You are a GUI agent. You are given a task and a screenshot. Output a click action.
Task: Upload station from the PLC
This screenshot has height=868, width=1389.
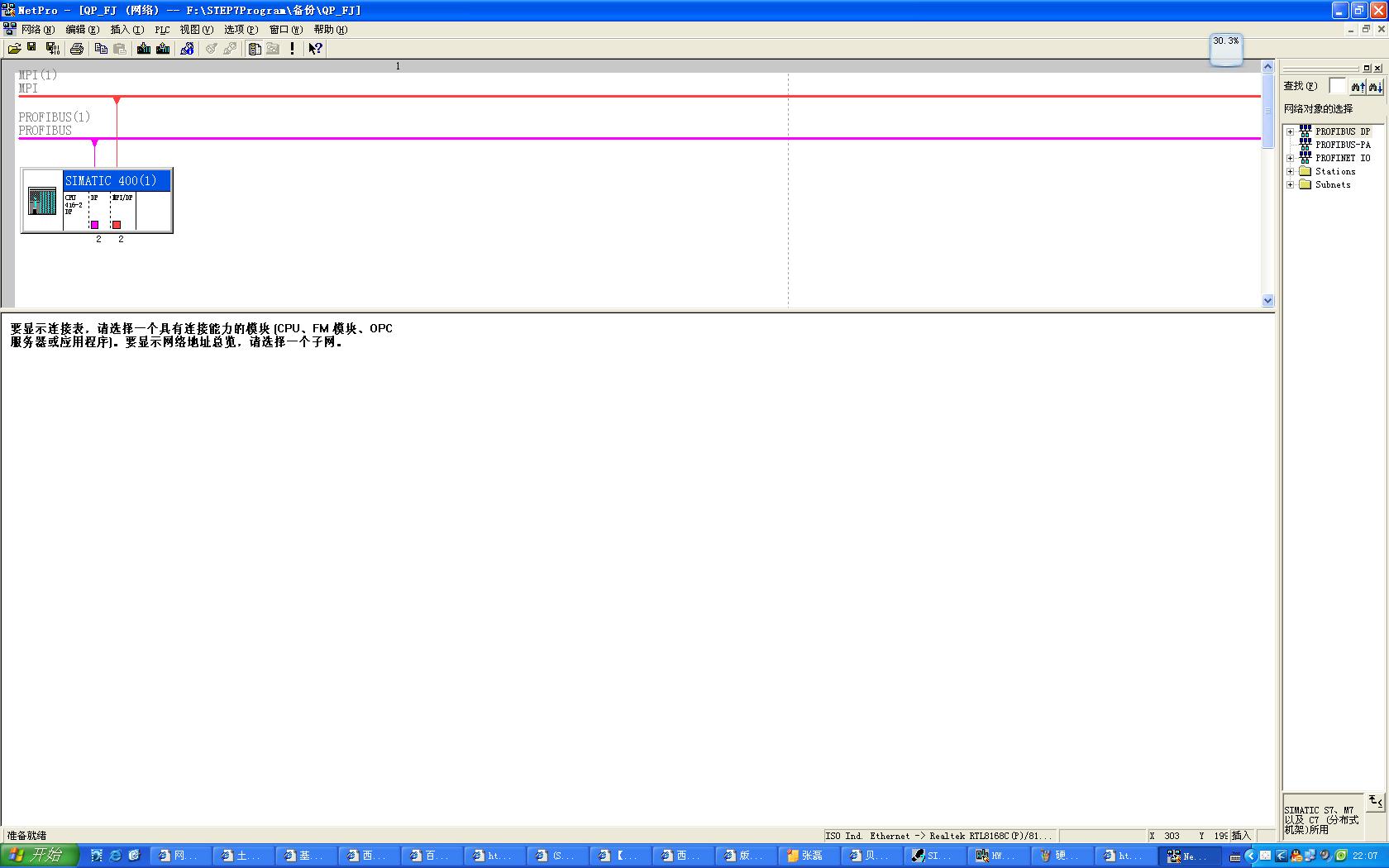point(163,49)
